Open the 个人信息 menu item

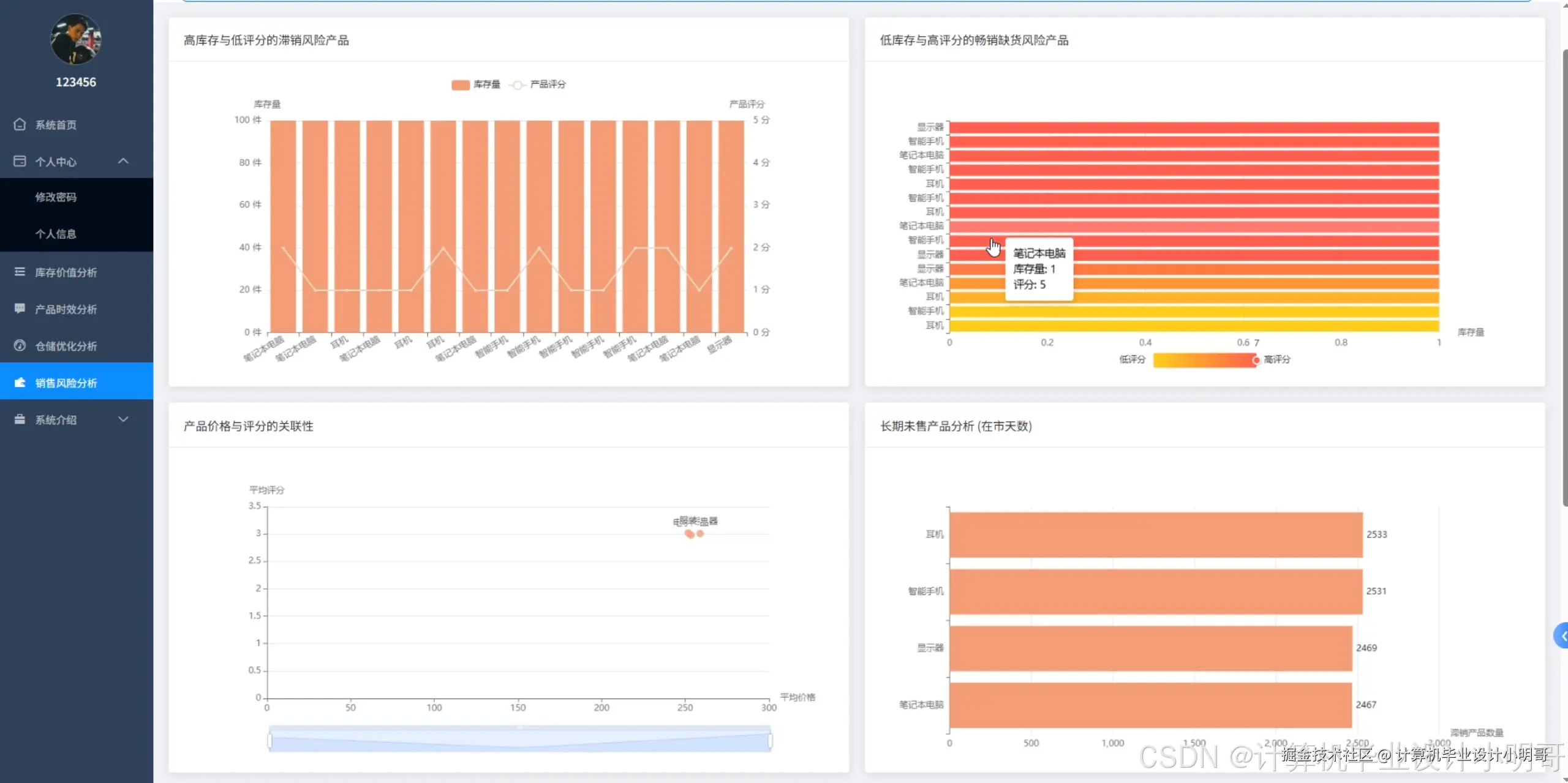pyautogui.click(x=56, y=234)
